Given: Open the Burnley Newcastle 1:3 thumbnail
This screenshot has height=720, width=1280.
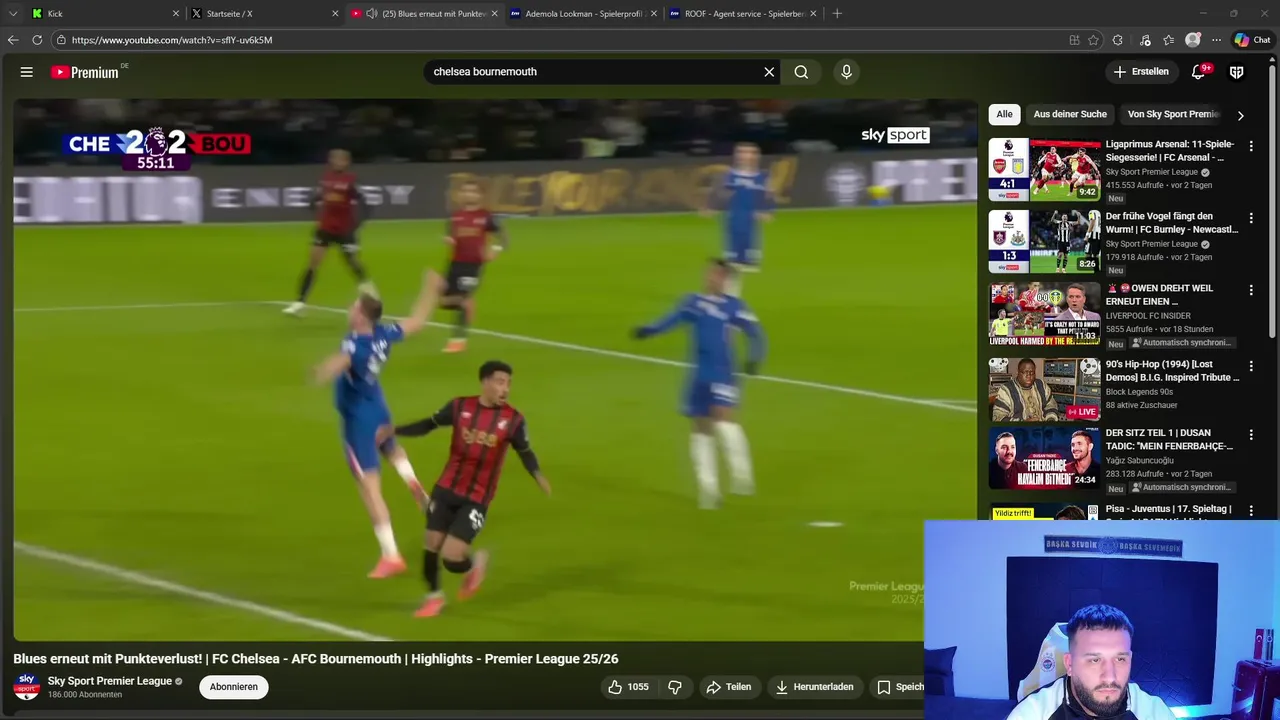Looking at the screenshot, I should 1044,242.
